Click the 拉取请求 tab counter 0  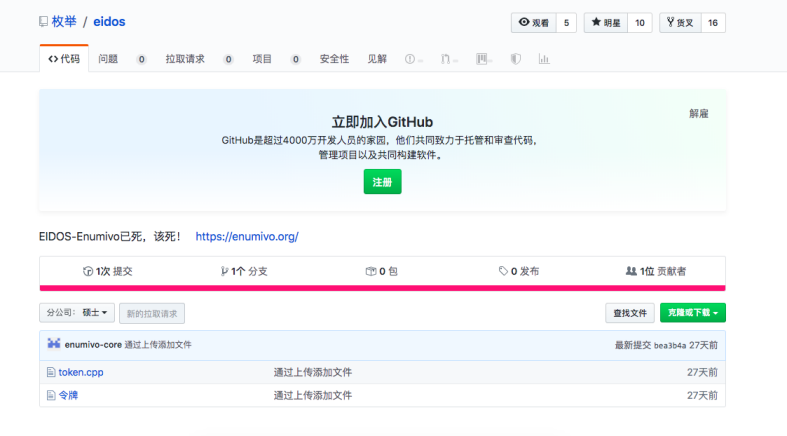pyautogui.click(x=228, y=59)
